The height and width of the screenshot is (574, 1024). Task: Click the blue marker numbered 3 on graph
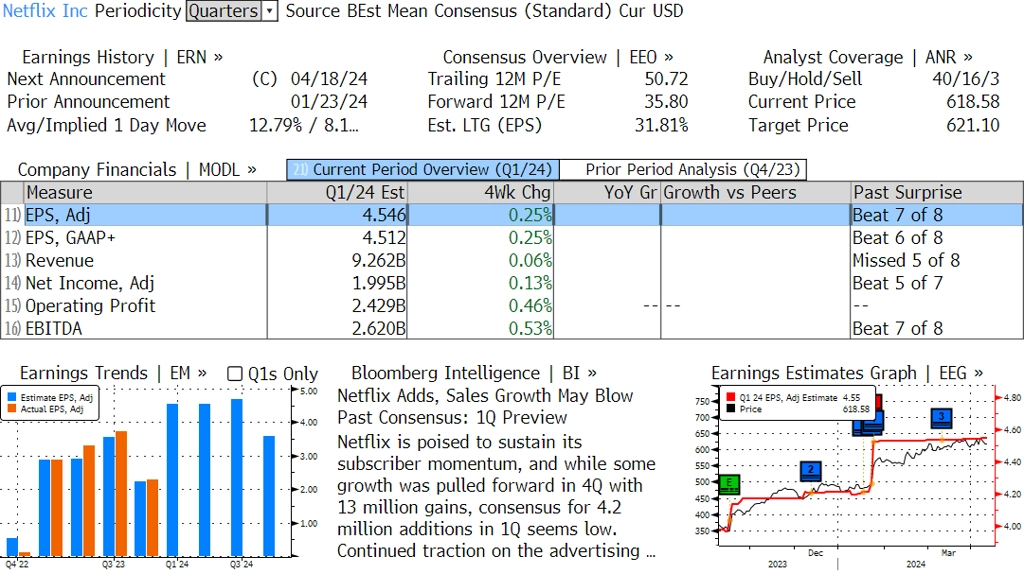(x=941, y=417)
